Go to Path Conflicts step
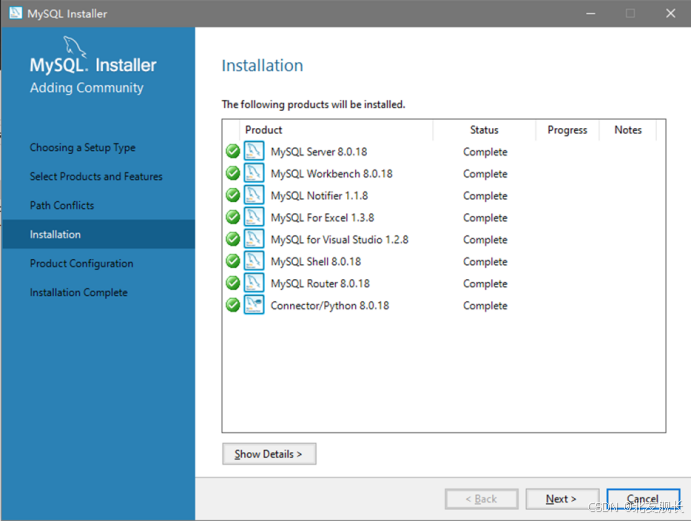This screenshot has width=692, height=521. pos(62,206)
